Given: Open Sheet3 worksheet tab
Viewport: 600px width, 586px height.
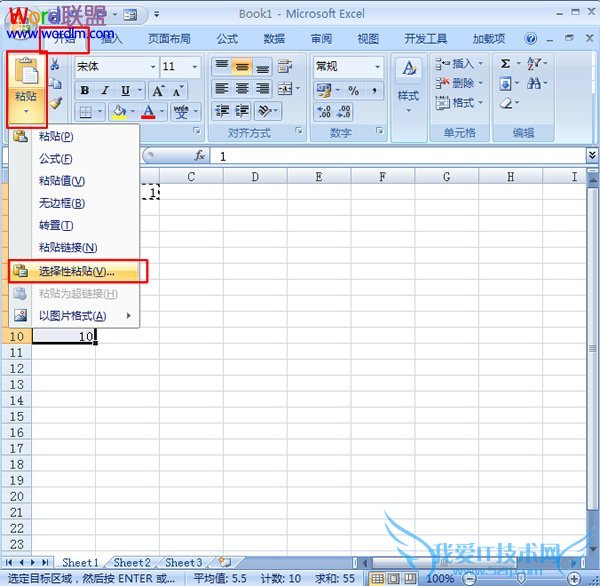Looking at the screenshot, I should tap(183, 562).
